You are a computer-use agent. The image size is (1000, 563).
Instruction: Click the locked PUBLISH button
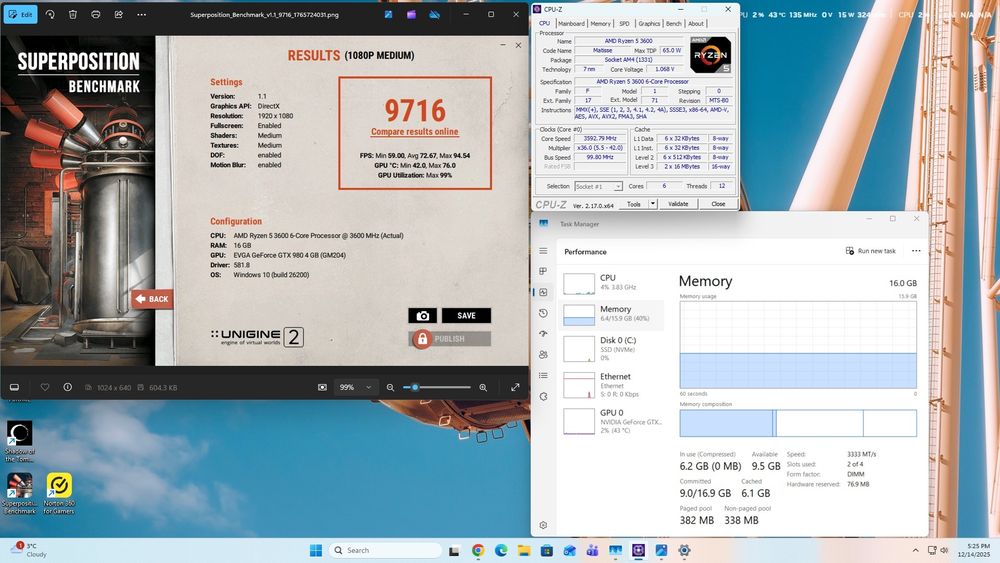pos(450,339)
